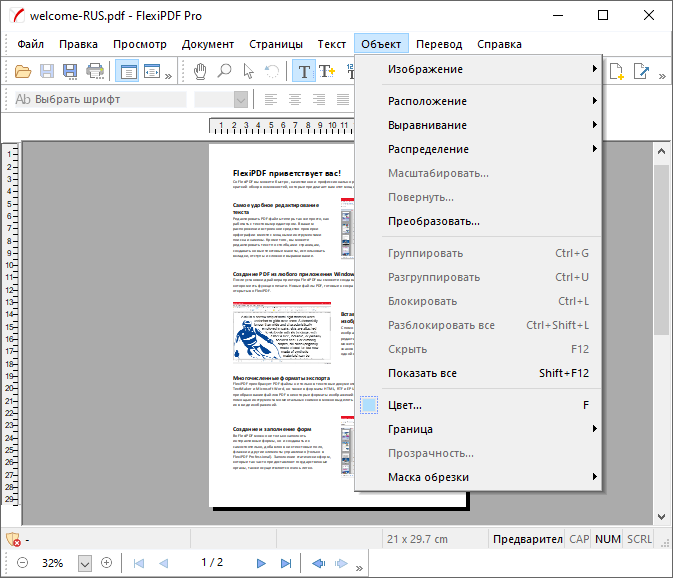Click the insert new page icon
Screen dimensions: 673x578
pyautogui.click(x=617, y=71)
